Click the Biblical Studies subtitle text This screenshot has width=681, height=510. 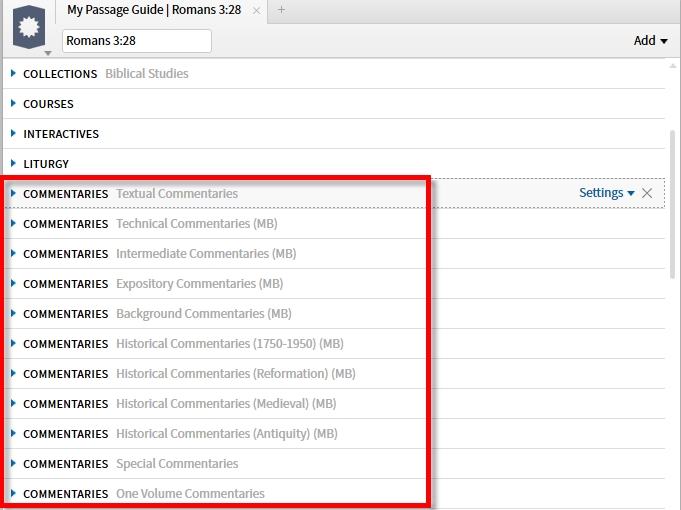(x=147, y=73)
